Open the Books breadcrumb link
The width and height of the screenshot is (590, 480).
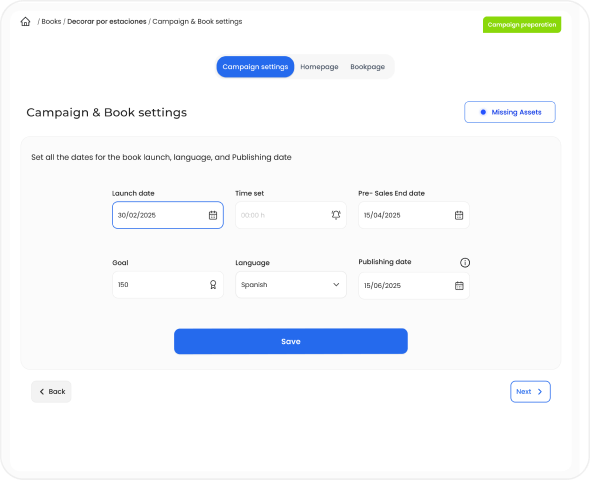click(51, 22)
